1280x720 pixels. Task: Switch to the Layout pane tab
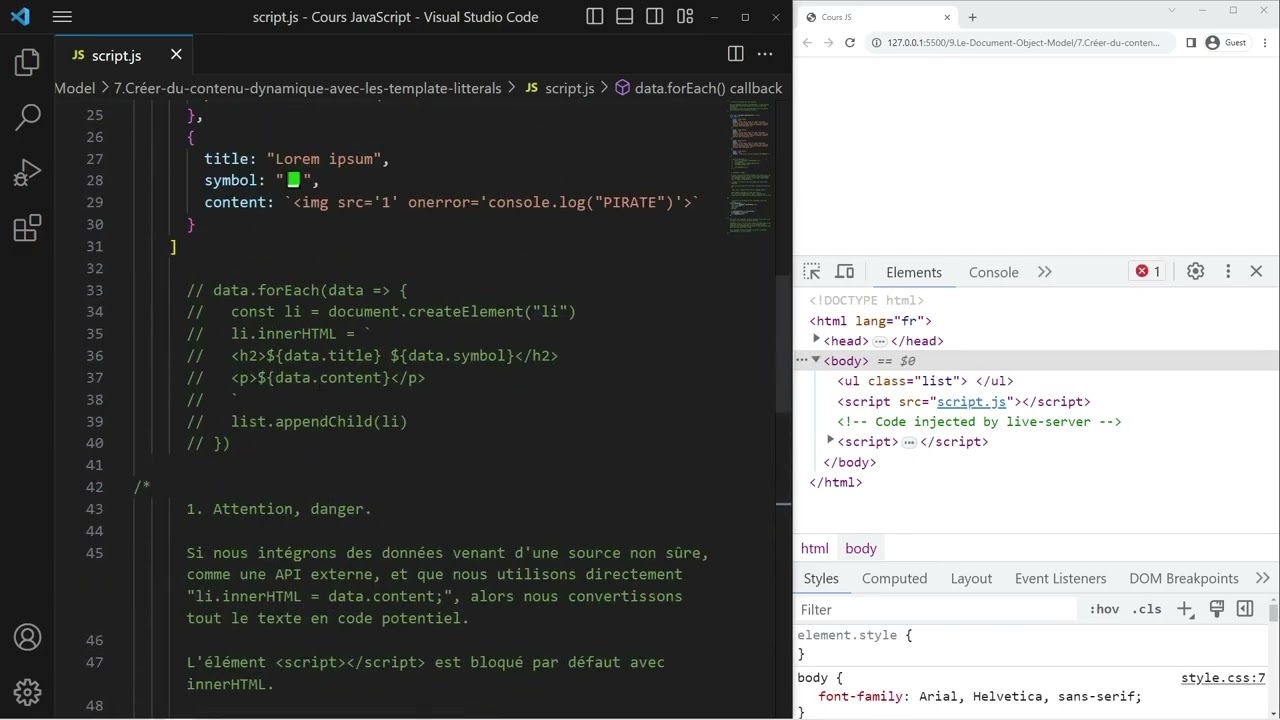(x=971, y=578)
